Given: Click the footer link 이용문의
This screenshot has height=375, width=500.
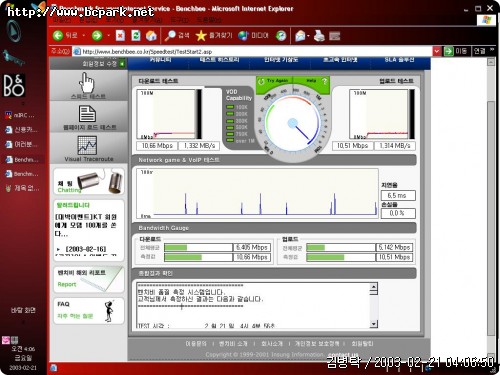Looking at the screenshot, I should (196, 343).
